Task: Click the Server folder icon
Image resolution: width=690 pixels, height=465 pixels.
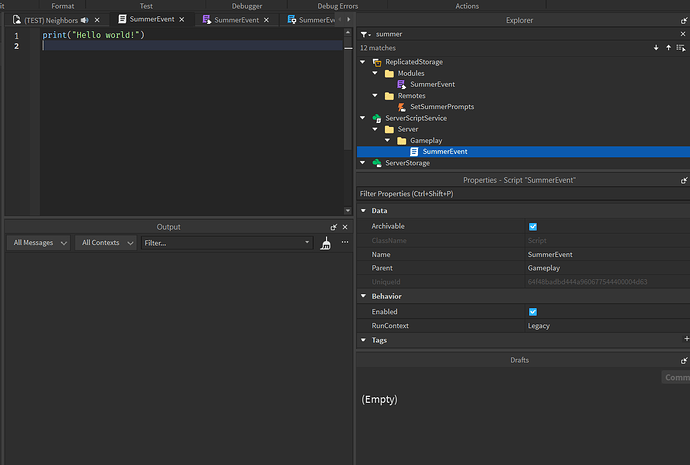Action: click(389, 129)
